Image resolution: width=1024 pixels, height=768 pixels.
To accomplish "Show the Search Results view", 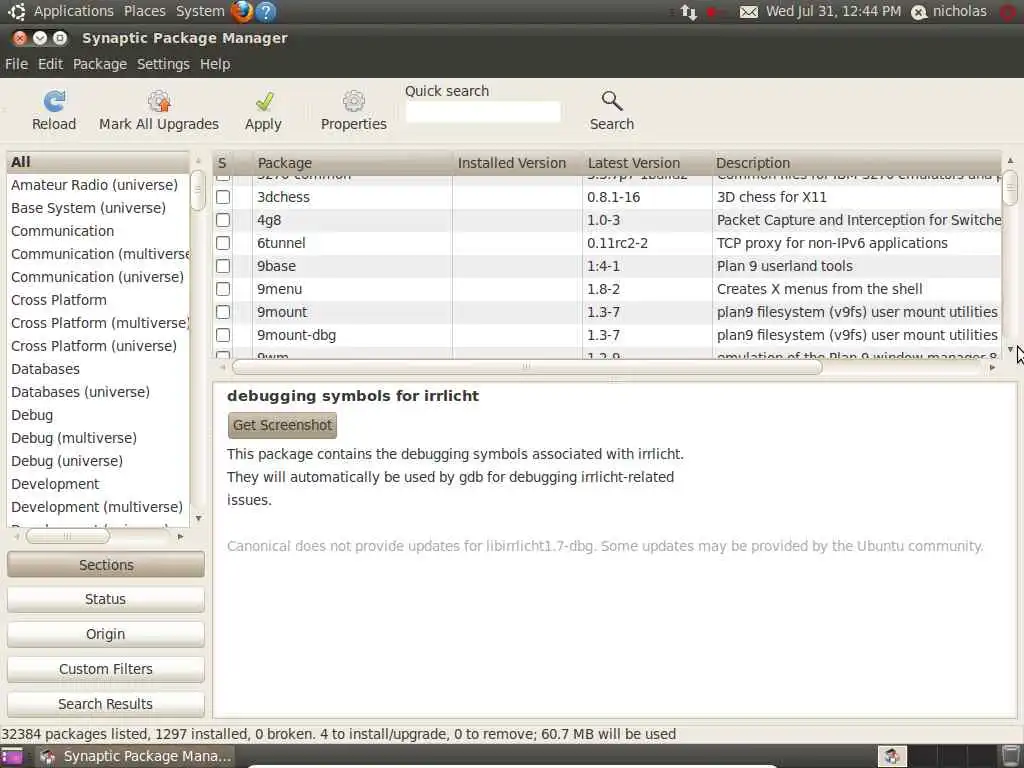I will tap(106, 704).
